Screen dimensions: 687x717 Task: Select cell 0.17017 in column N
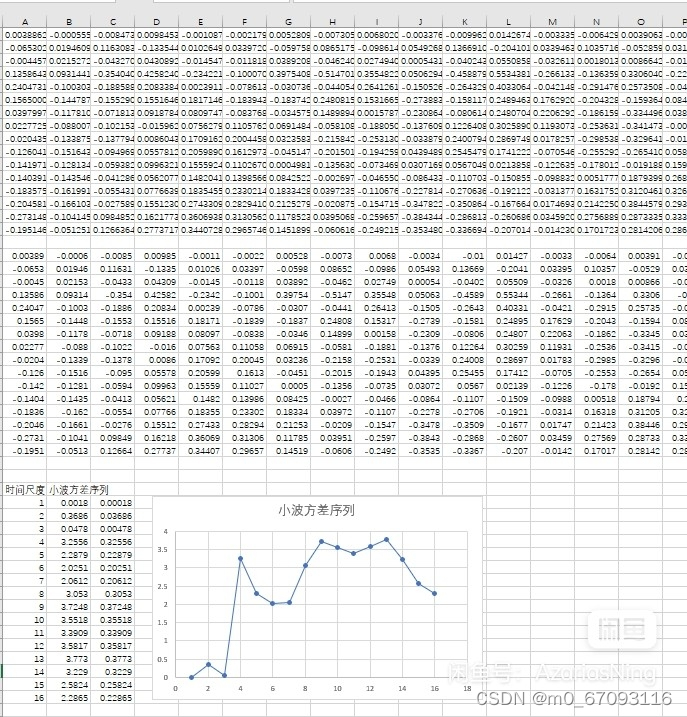(x=596, y=451)
